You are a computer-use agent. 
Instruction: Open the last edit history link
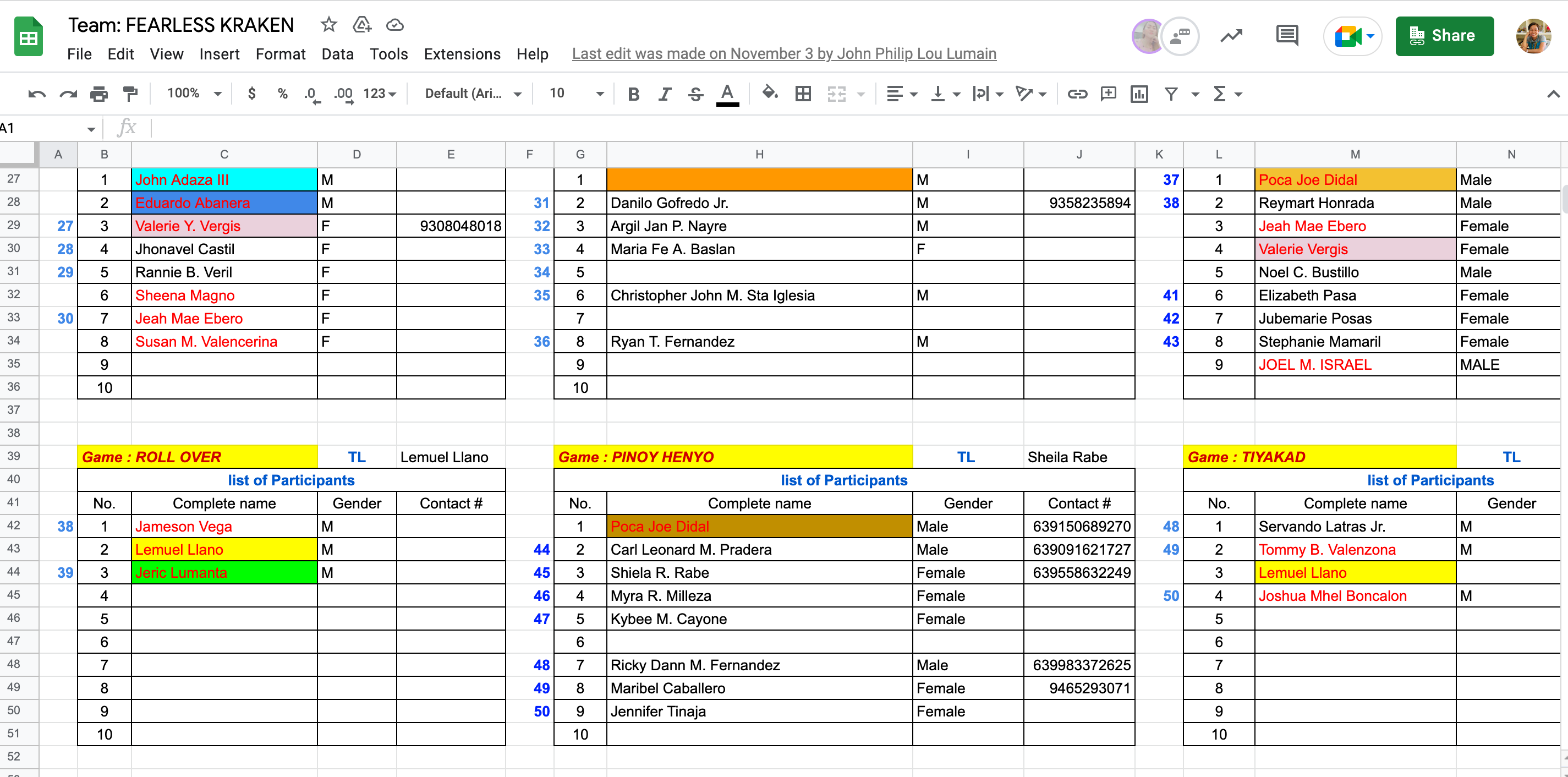(783, 54)
